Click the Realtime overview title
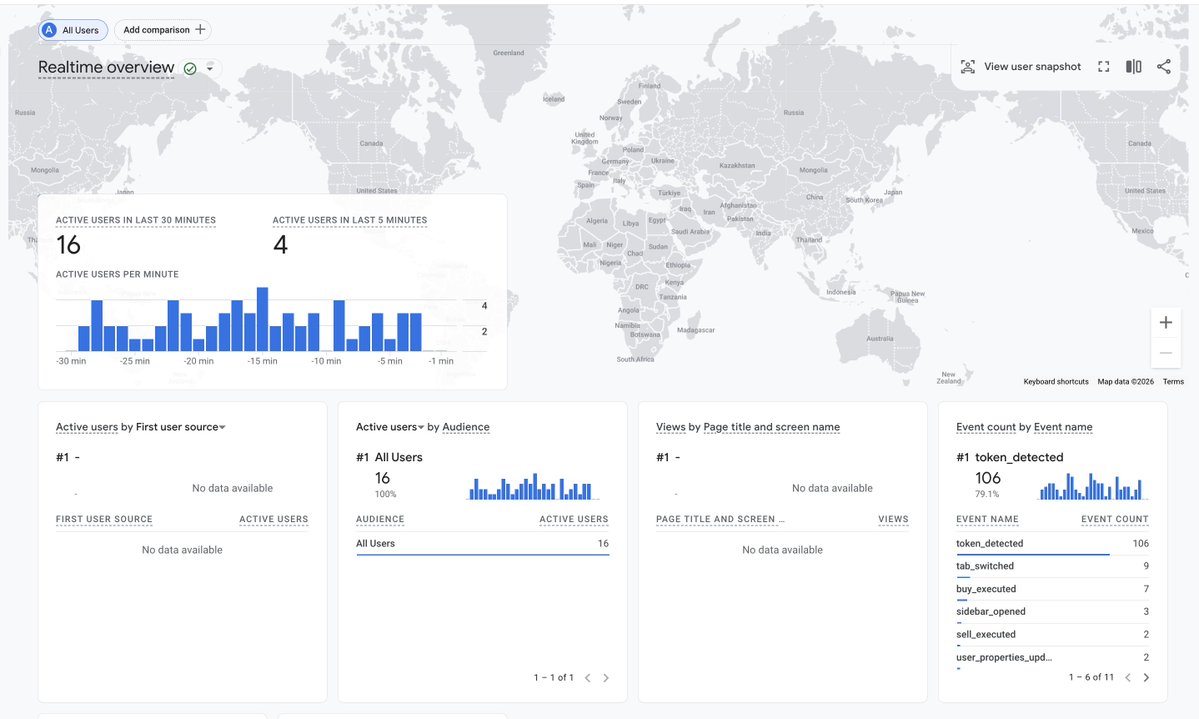 click(106, 67)
